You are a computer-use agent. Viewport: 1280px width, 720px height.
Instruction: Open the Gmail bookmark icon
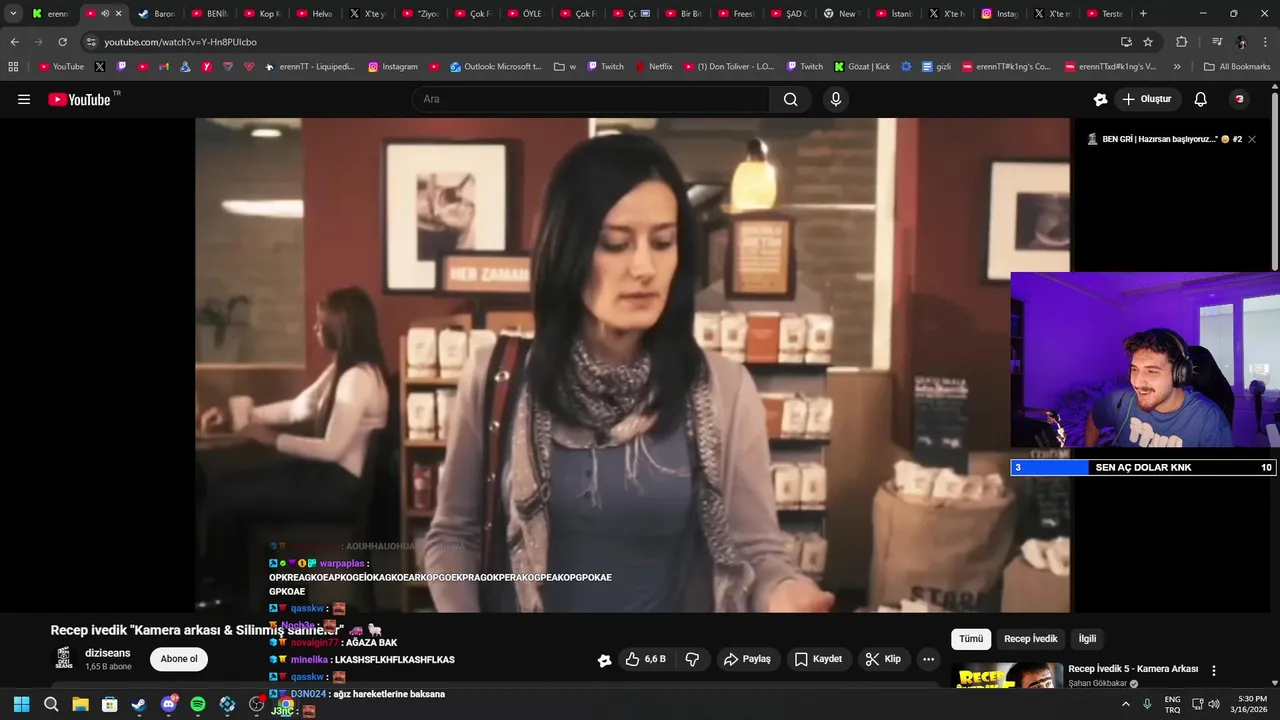click(164, 67)
